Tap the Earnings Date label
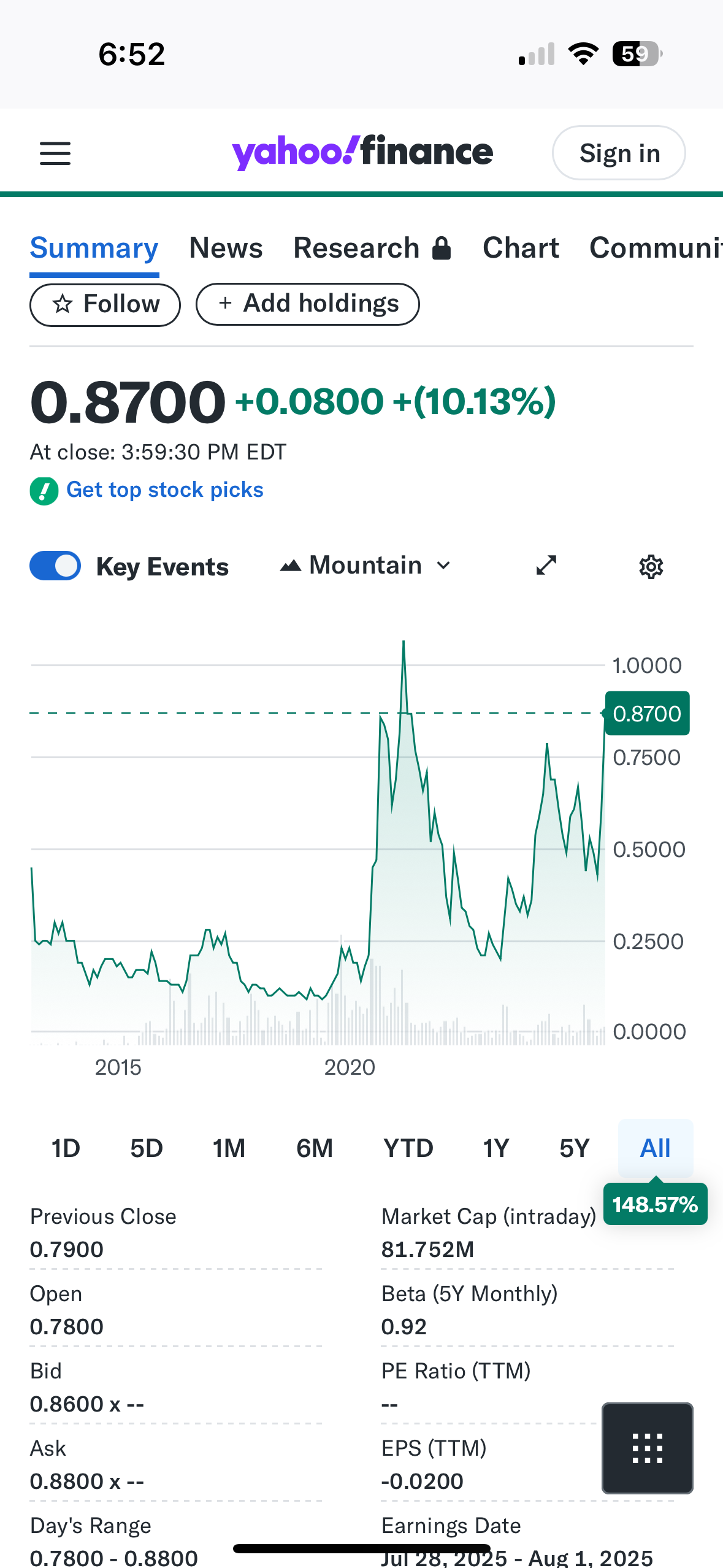Image resolution: width=723 pixels, height=1568 pixels. tap(451, 1526)
